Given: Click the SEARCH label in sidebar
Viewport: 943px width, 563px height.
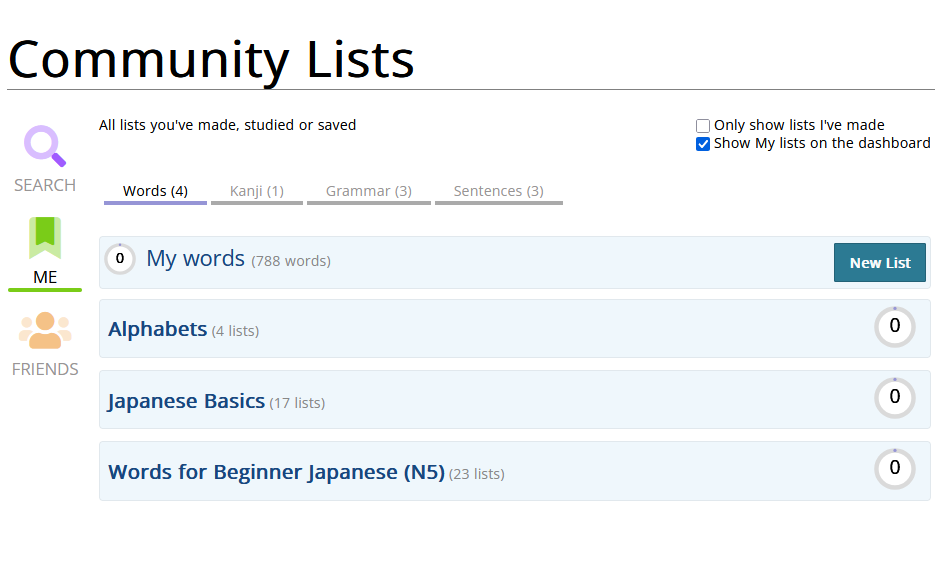Looking at the screenshot, I should [x=45, y=185].
